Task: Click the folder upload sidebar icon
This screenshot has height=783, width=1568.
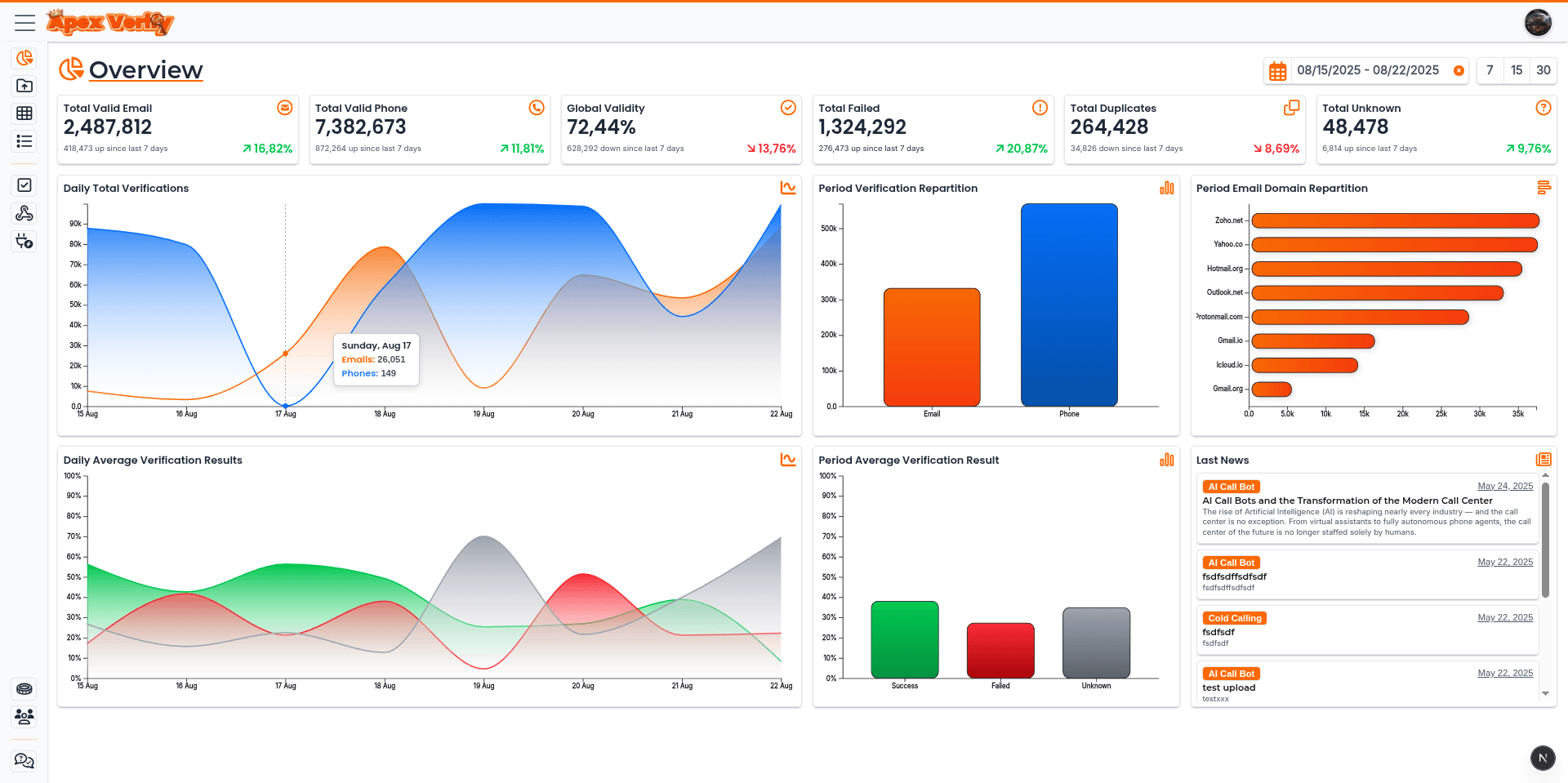Action: pos(24,86)
